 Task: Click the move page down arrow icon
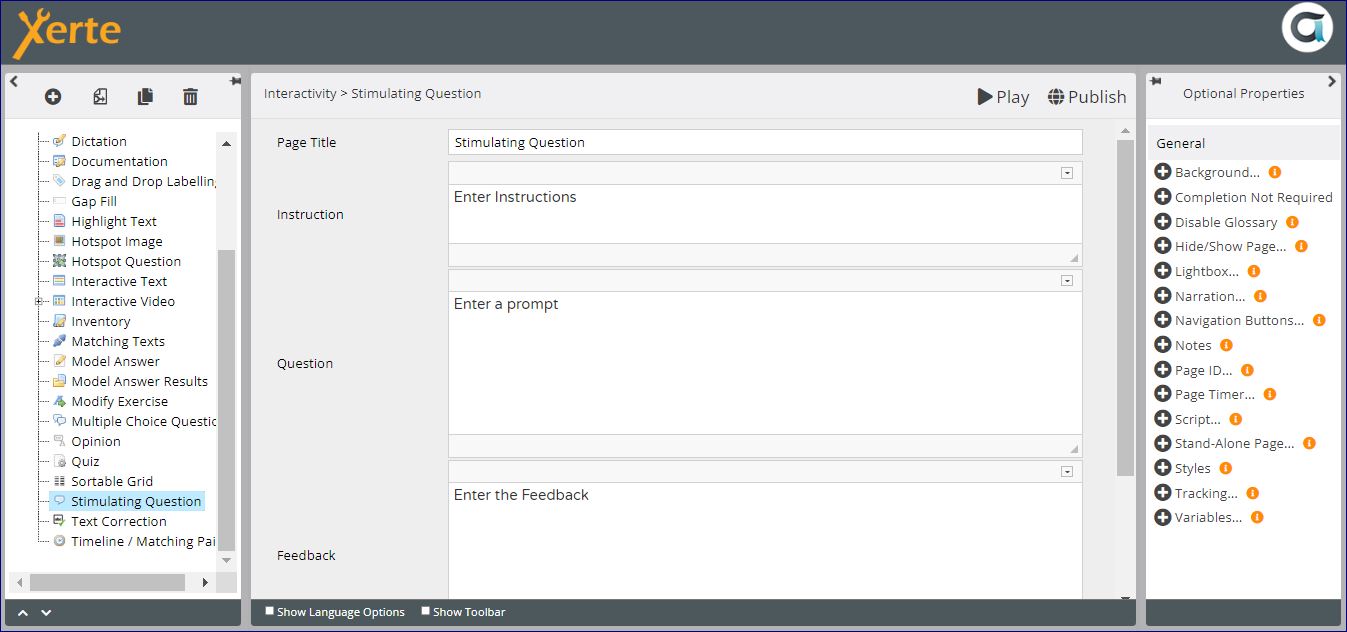(45, 612)
